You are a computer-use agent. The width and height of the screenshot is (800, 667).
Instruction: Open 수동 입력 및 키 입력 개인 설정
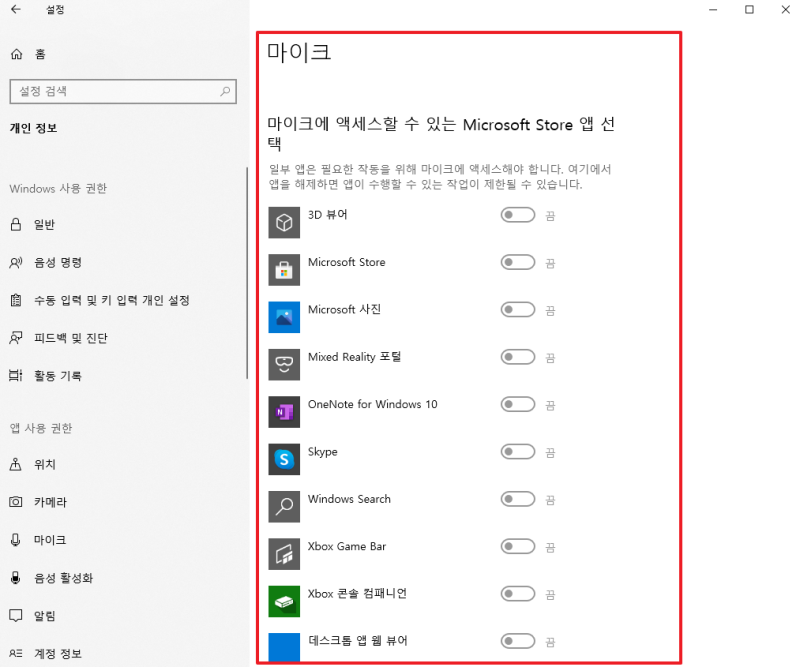[x=122, y=300]
